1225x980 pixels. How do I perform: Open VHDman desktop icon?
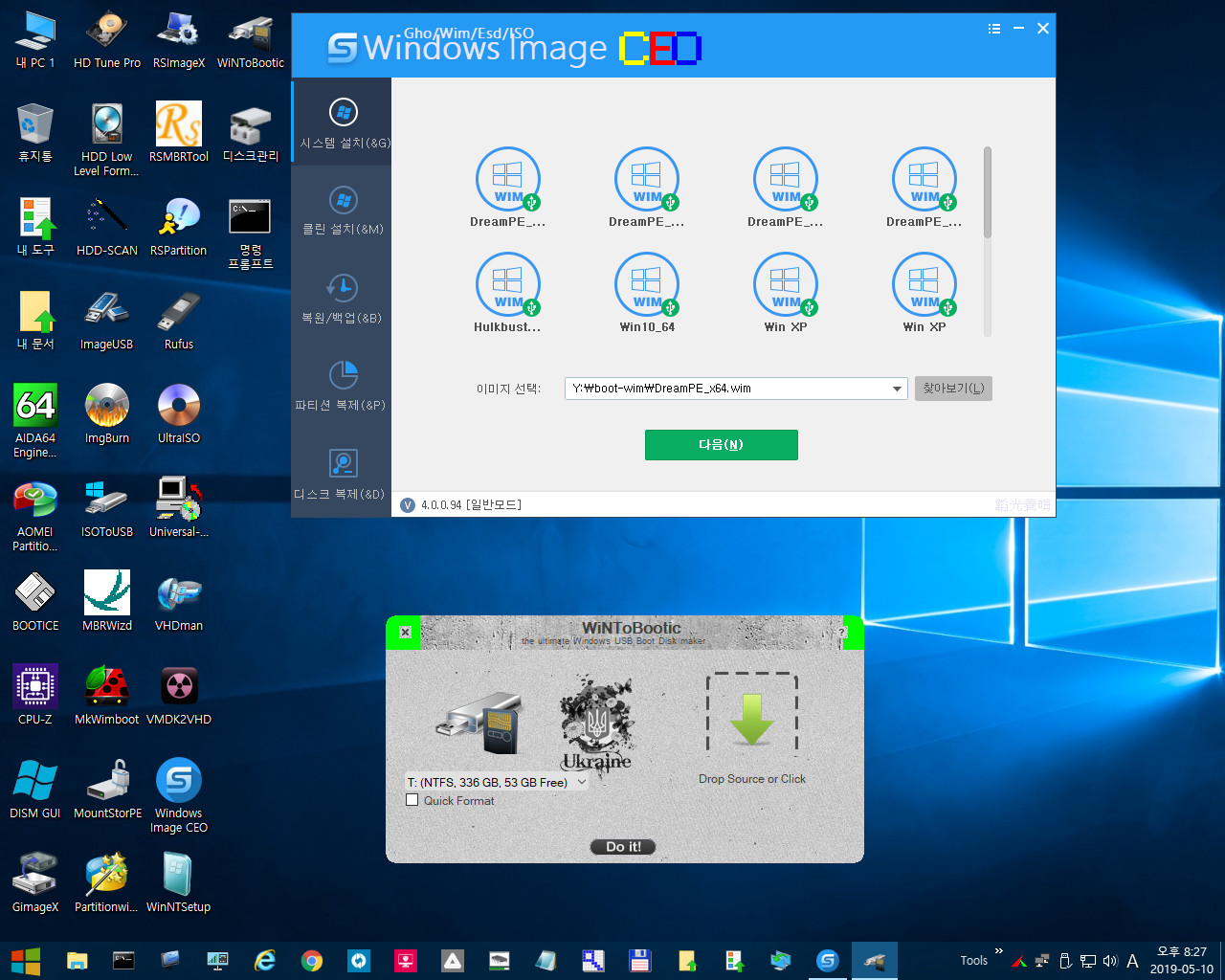coord(179,602)
